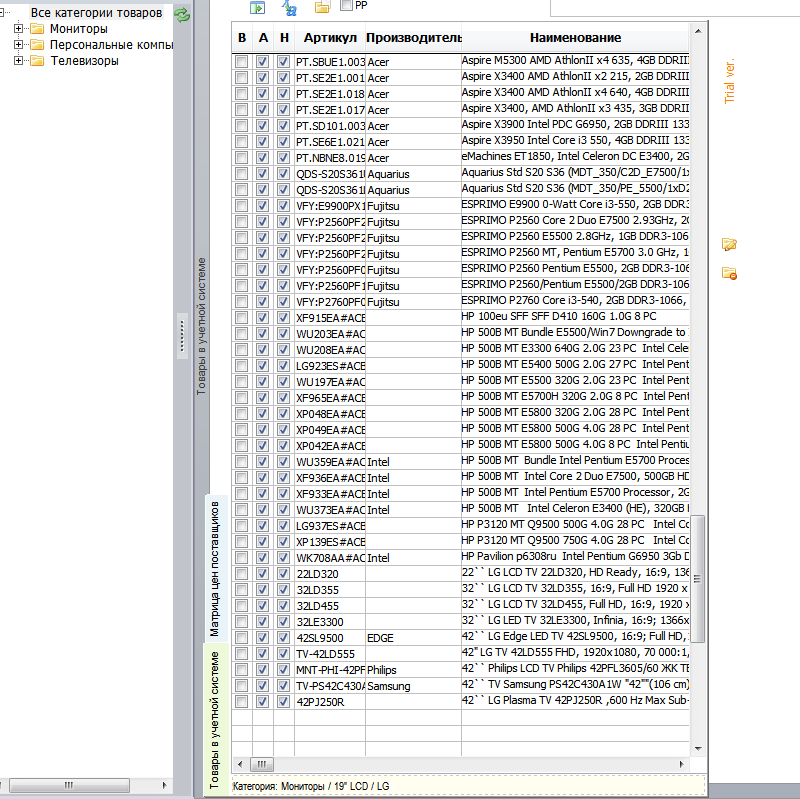Click the Н column header

[284, 38]
